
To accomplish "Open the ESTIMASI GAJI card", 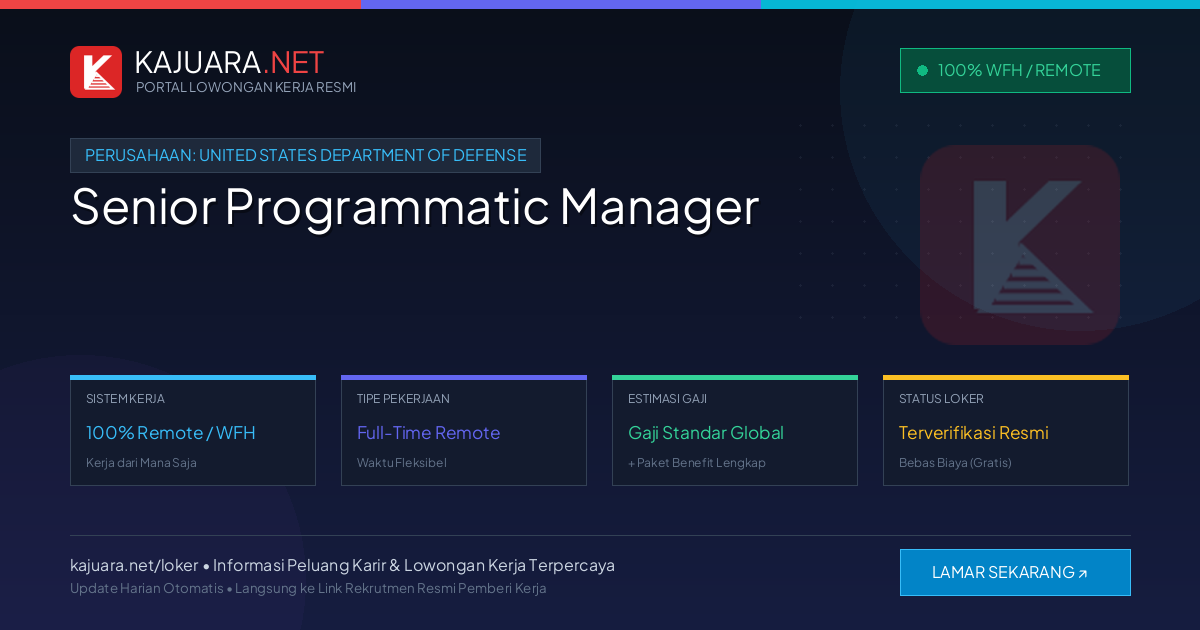I will coord(735,431).
